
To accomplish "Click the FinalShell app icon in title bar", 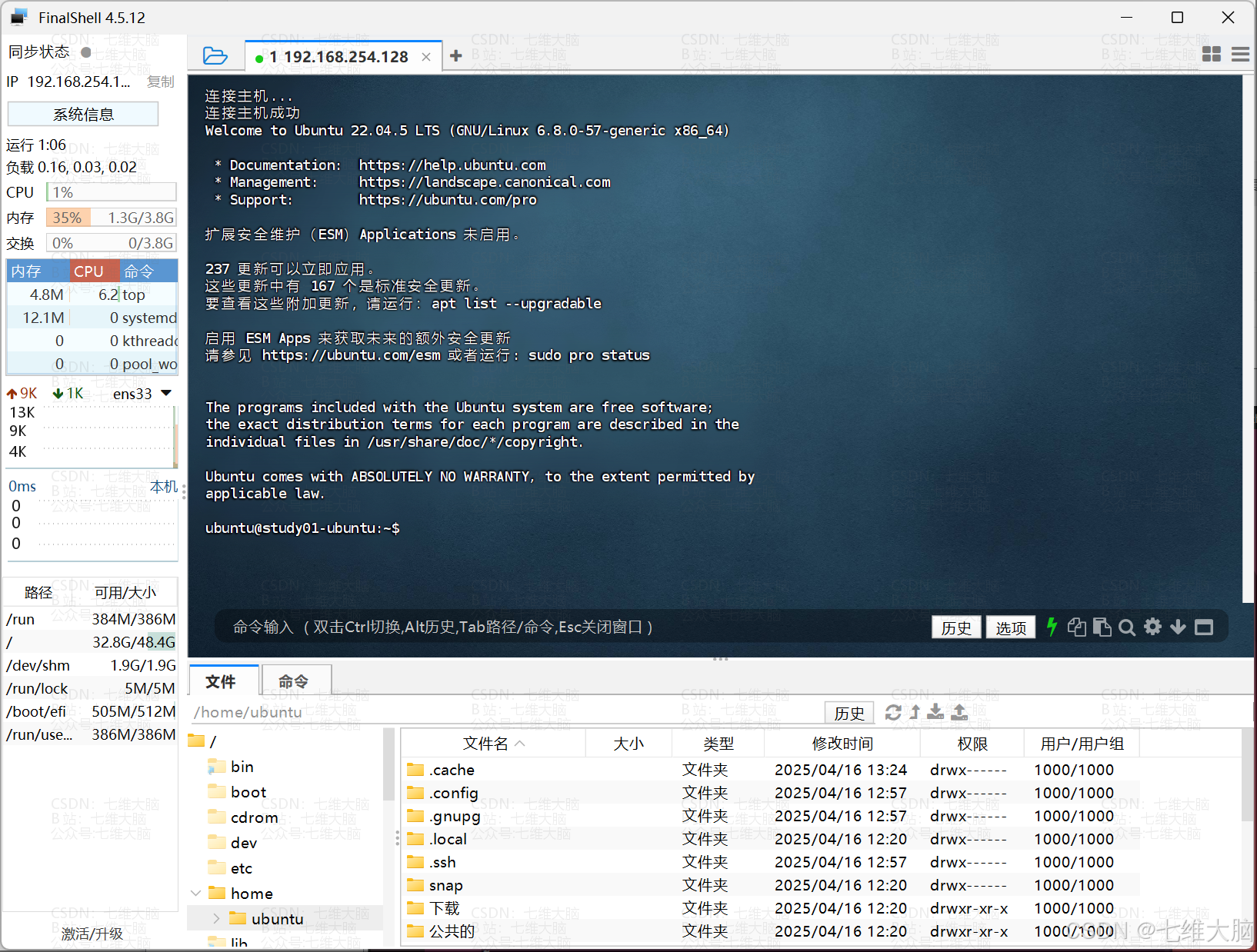I will point(19,17).
